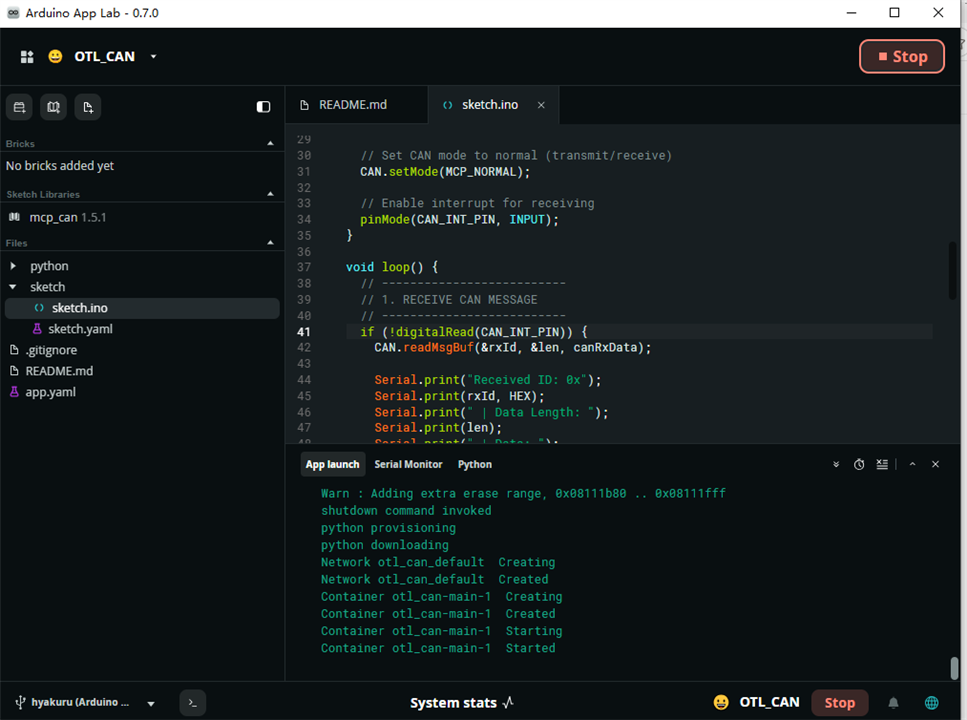Screen dimensions: 967x720
Task: Toggle the sidebar panel visibility
Action: click(x=263, y=107)
